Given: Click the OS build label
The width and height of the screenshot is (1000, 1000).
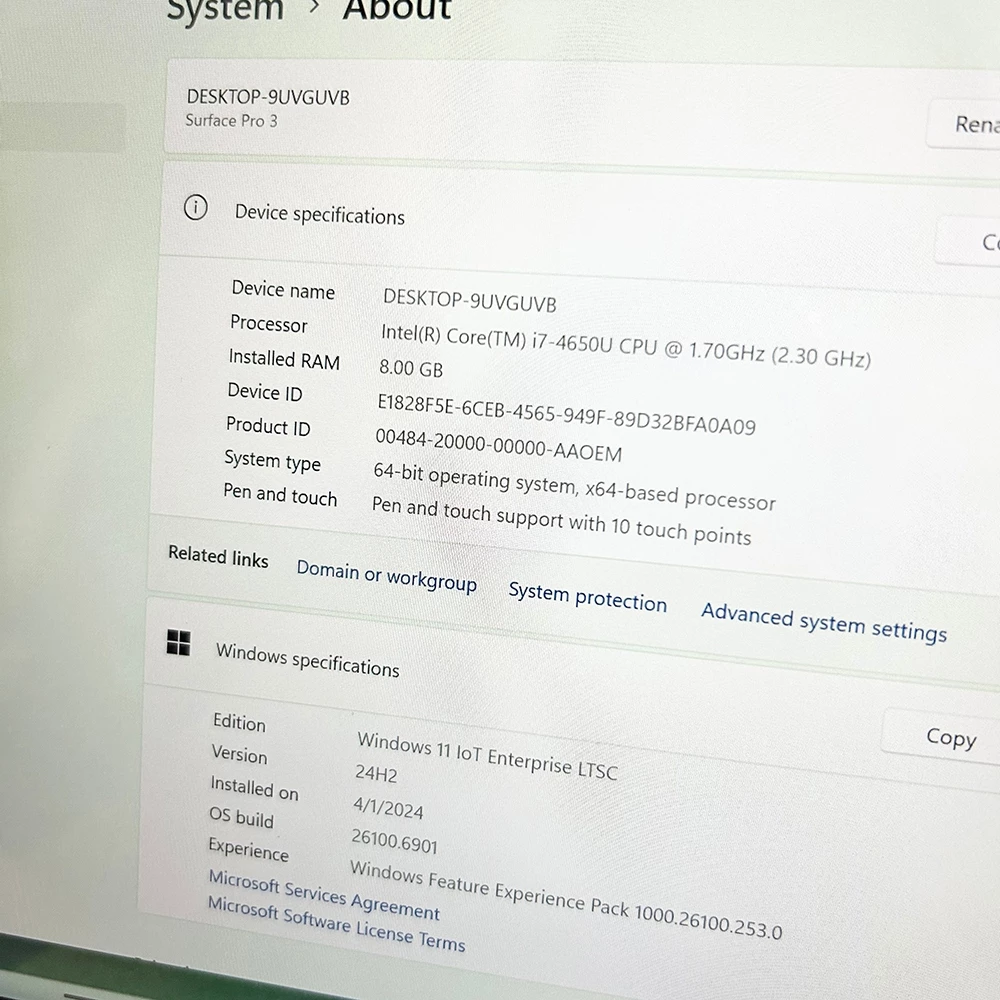Looking at the screenshot, I should [241, 816].
